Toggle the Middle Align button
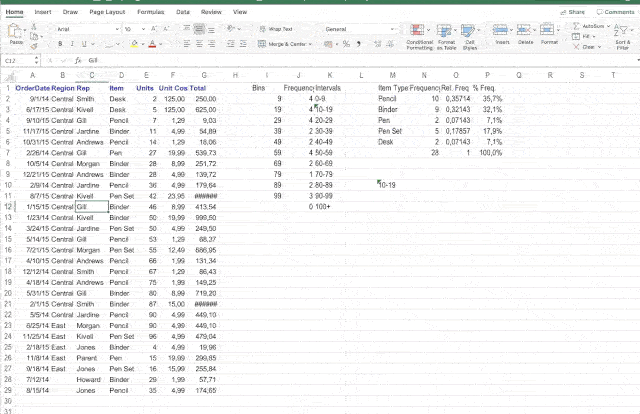This screenshot has height=414, width=640. [x=199, y=29]
